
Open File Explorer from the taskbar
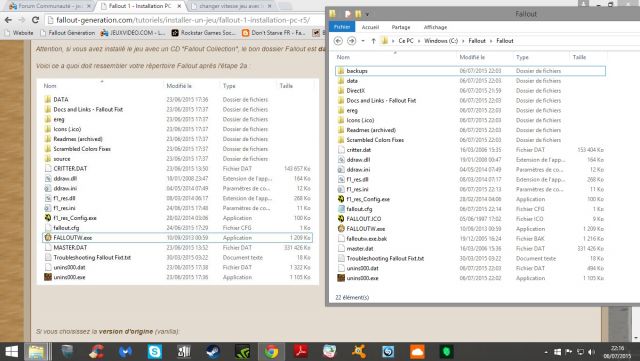[37, 352]
